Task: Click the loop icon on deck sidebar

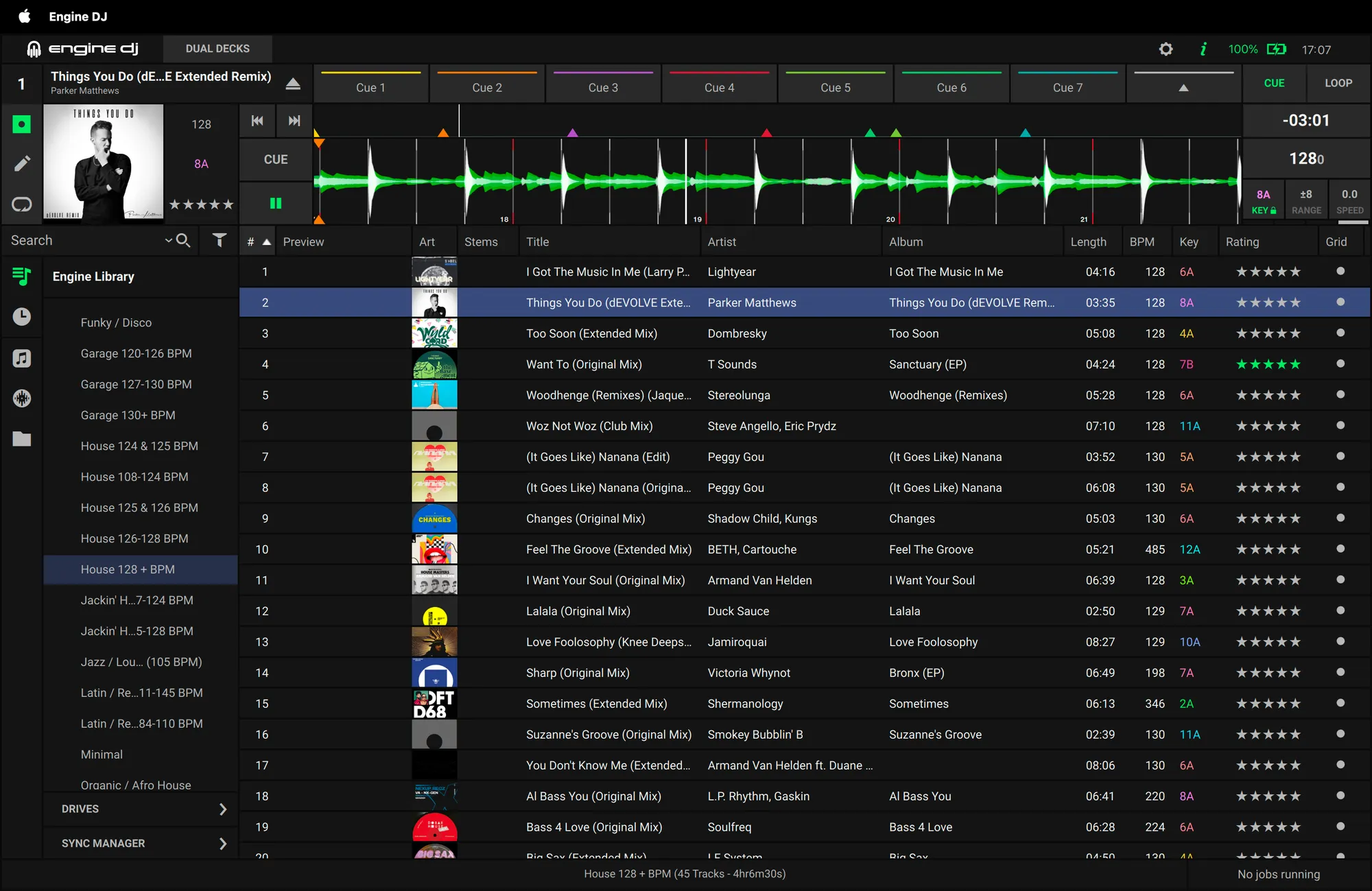Action: [22, 204]
